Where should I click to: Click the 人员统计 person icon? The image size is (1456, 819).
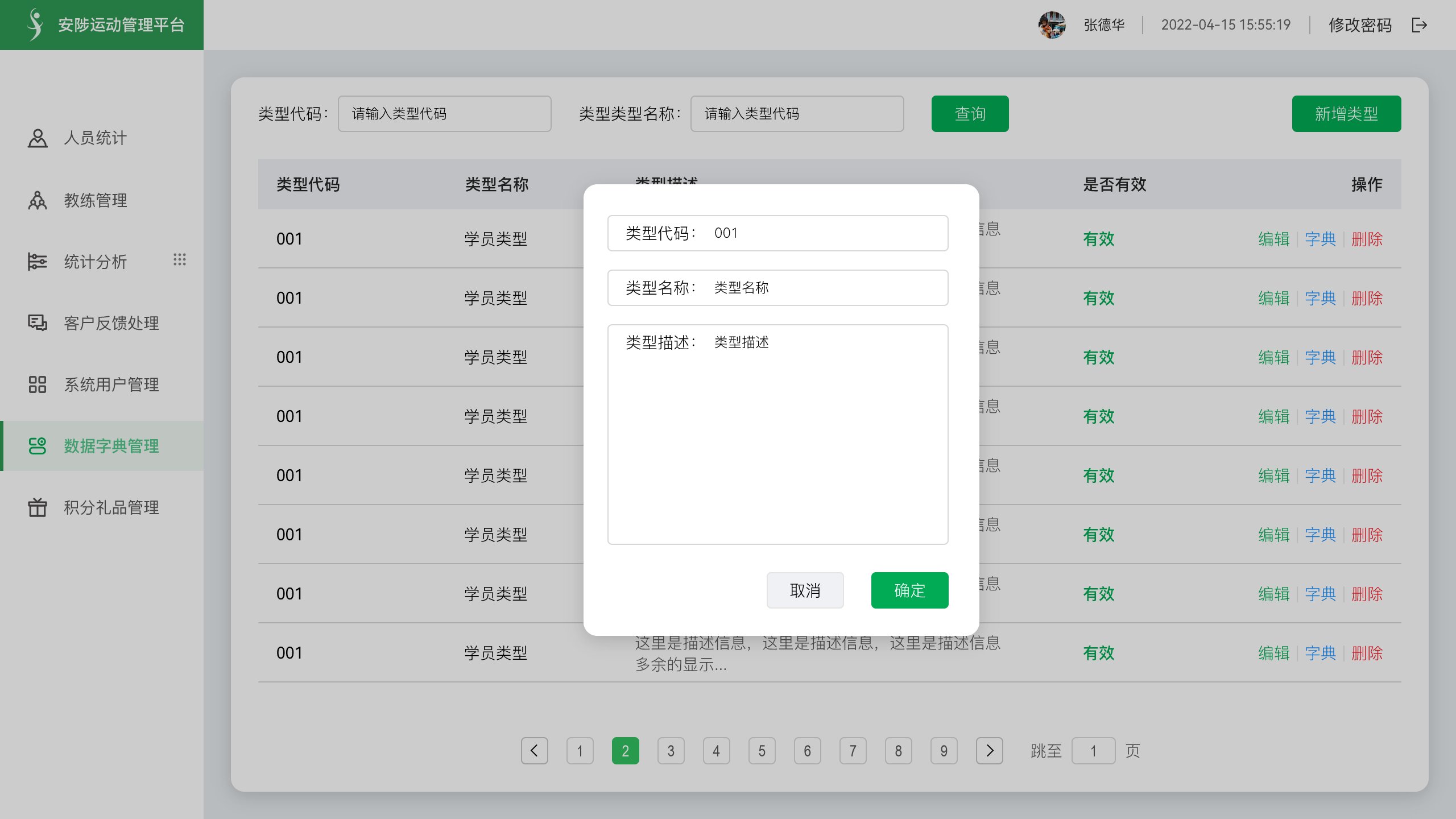[x=38, y=138]
